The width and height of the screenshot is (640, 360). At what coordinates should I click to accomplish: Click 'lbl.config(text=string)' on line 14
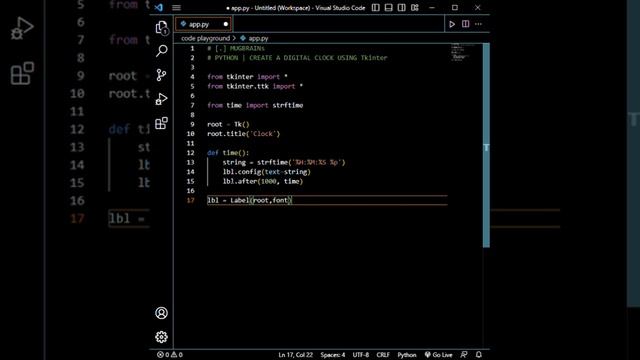coord(267,172)
